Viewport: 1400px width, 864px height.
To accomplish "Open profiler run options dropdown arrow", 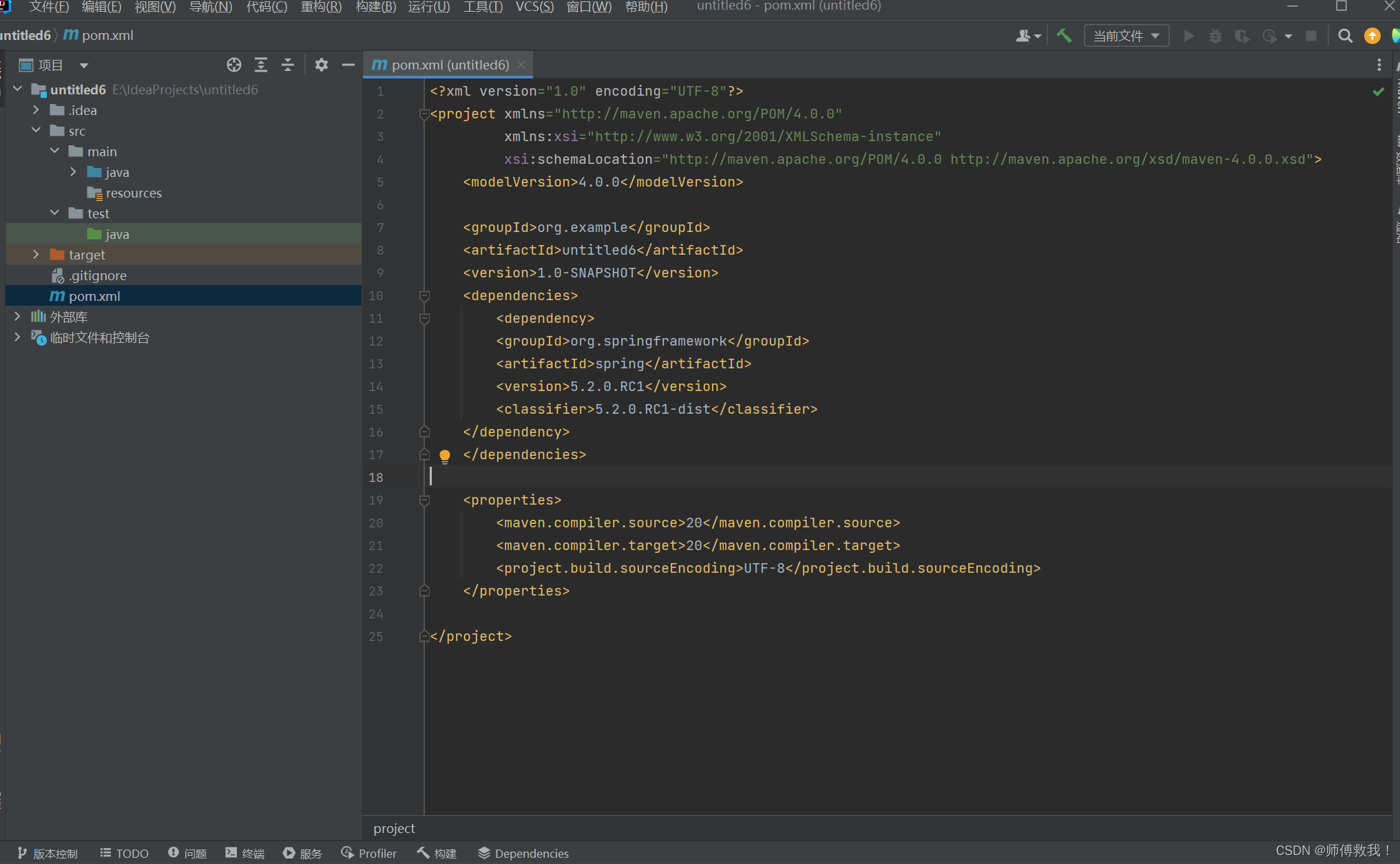I will (1288, 36).
